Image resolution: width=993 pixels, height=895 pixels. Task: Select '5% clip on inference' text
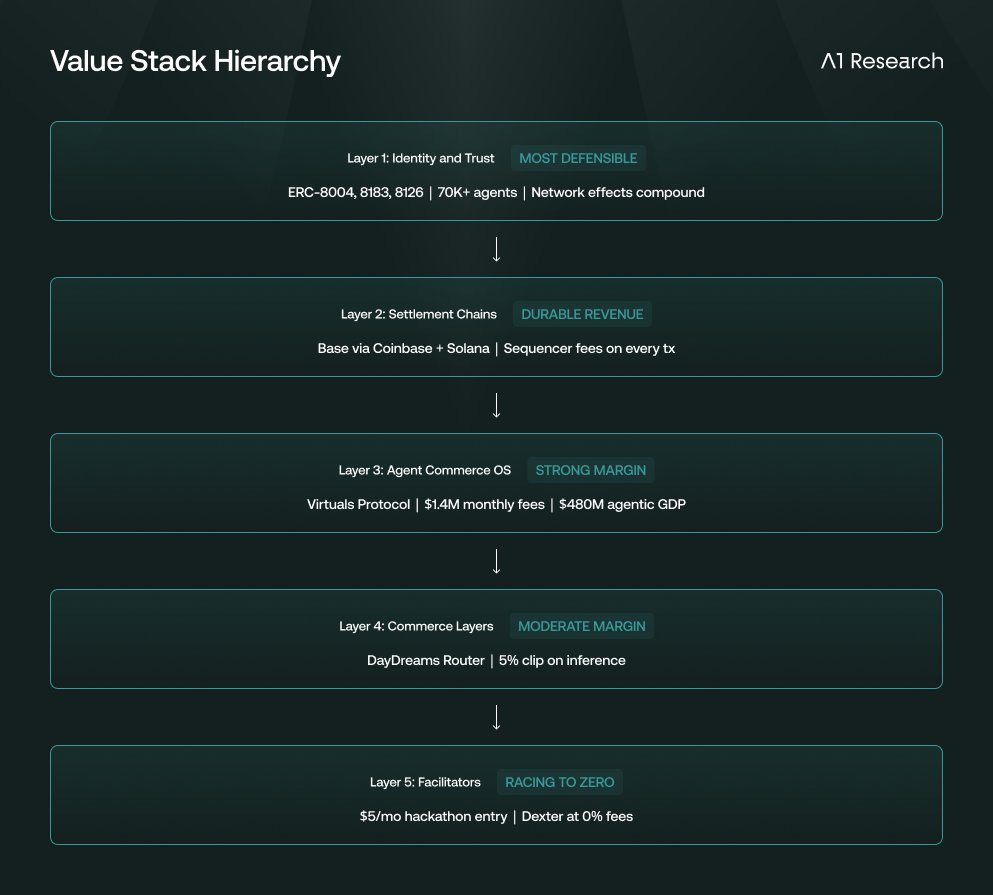[x=562, y=661]
